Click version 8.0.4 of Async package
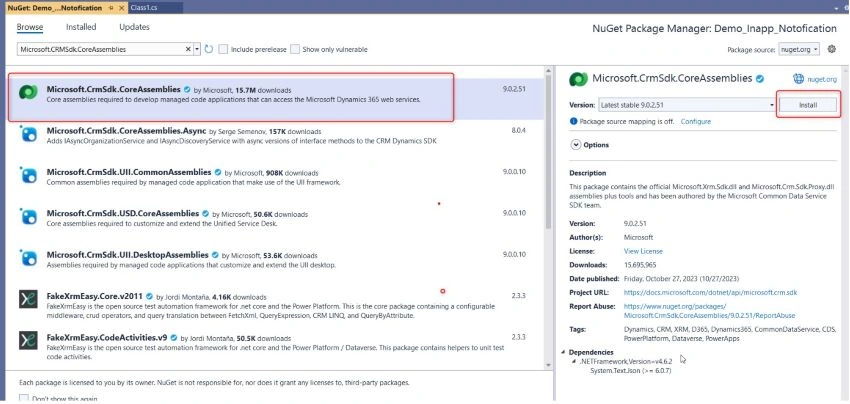The width and height of the screenshot is (850, 404). point(519,131)
